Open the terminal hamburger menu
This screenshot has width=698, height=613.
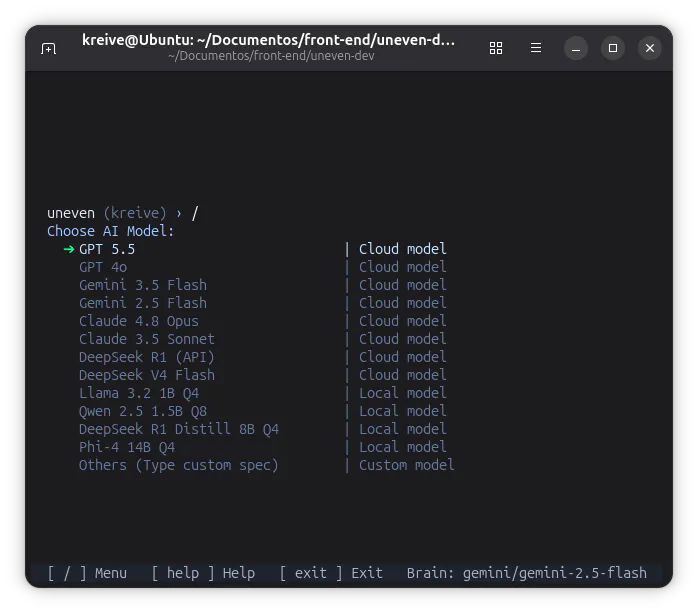tap(536, 48)
